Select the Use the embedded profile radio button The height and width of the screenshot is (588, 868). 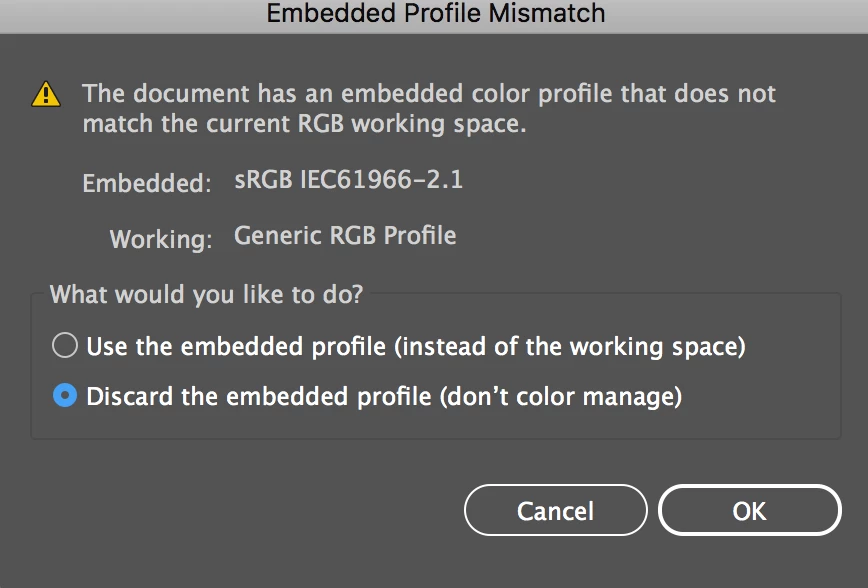tap(65, 345)
